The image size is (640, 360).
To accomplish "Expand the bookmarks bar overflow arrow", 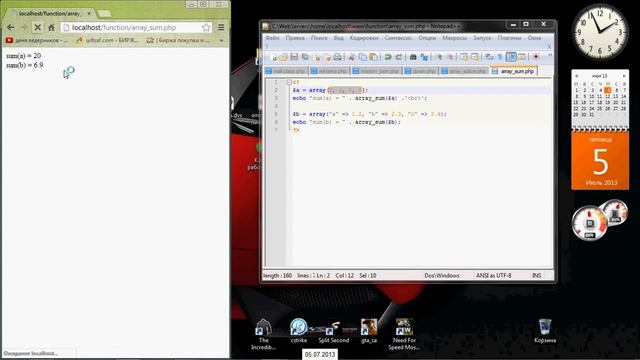I will [x=221, y=40].
